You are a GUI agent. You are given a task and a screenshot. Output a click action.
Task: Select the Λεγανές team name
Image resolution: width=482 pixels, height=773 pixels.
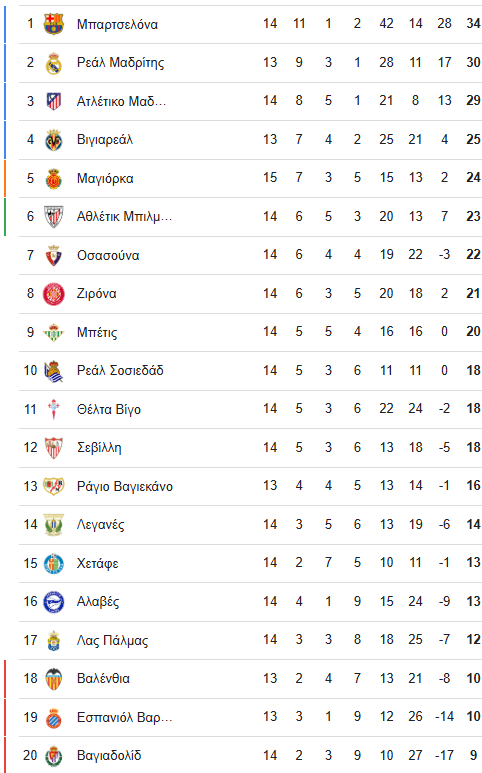pos(101,525)
